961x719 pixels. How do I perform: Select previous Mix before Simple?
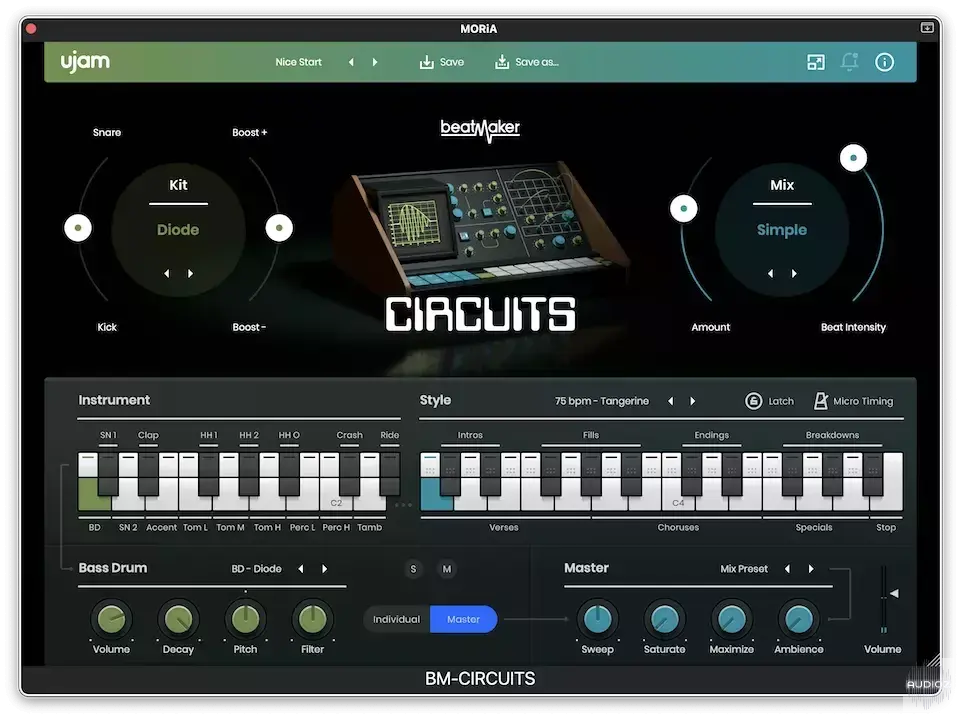[770, 273]
